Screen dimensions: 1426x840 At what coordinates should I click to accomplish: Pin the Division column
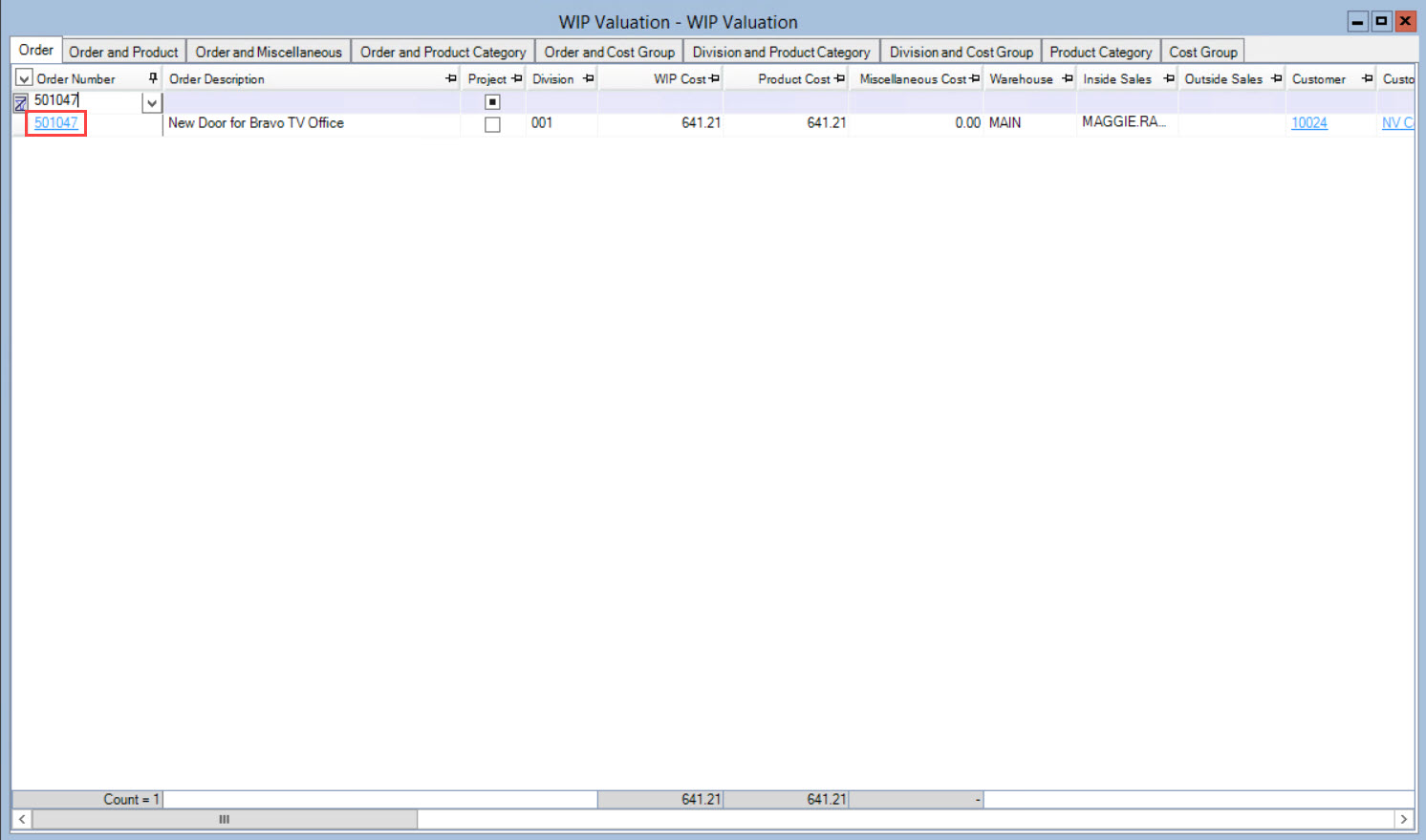589,78
